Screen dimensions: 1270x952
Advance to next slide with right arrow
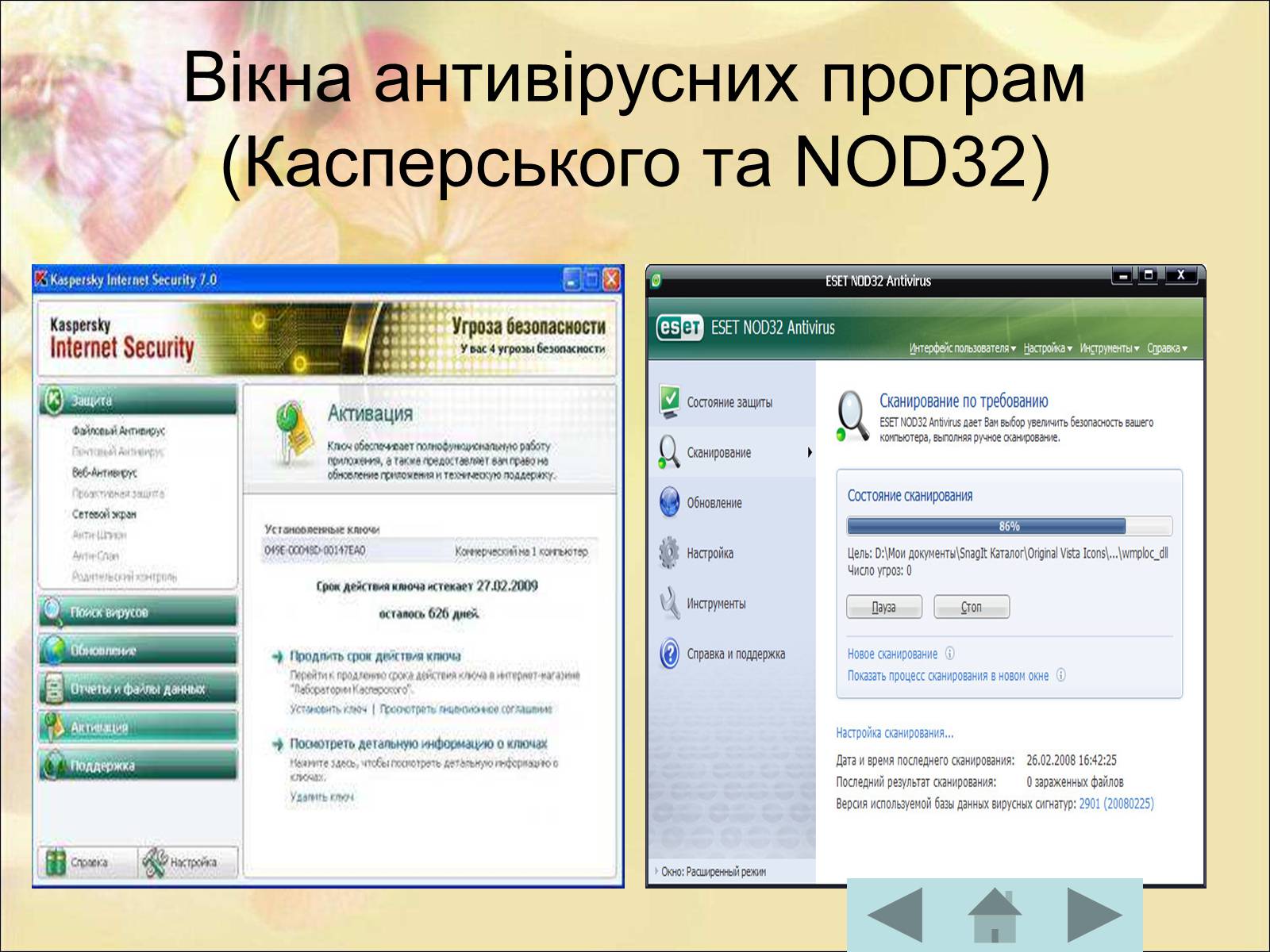(x=1095, y=915)
